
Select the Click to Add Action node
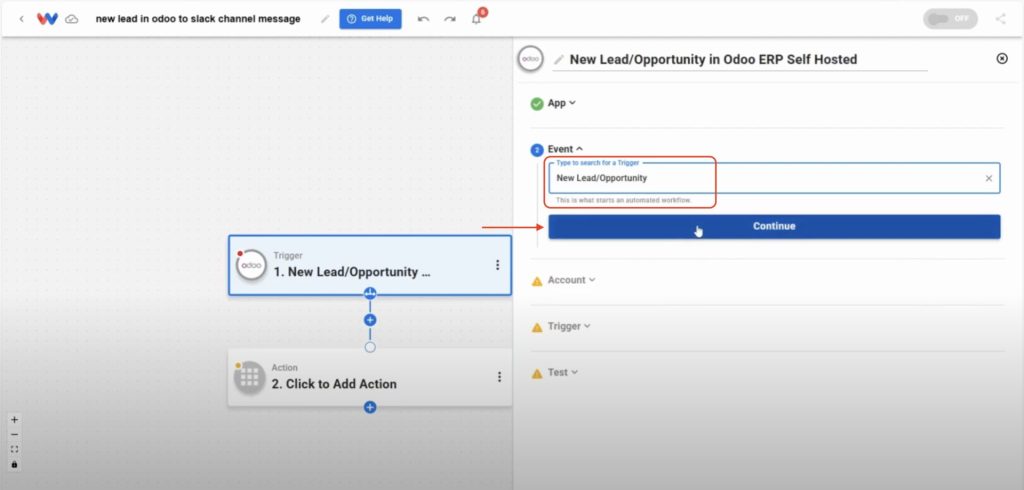370,377
